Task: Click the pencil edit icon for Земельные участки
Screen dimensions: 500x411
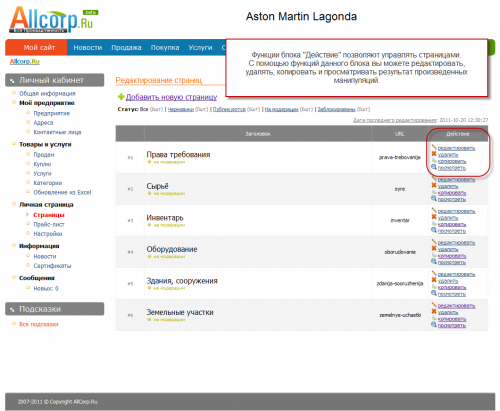Action: 434,305
